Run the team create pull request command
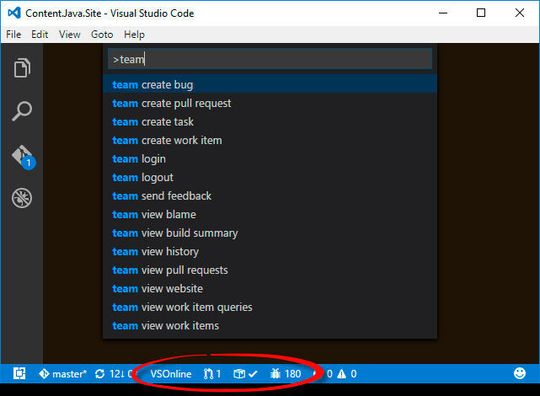Image resolution: width=540 pixels, height=396 pixels. click(270, 103)
